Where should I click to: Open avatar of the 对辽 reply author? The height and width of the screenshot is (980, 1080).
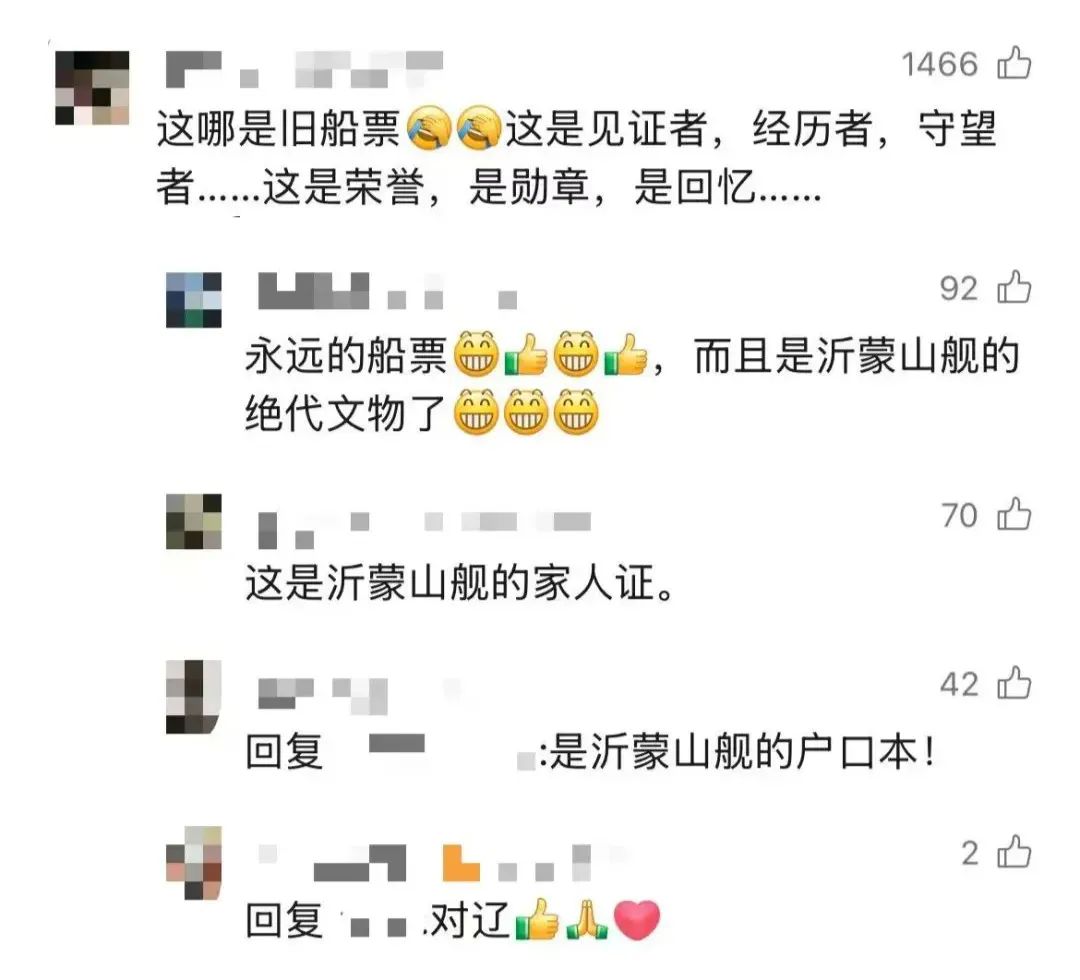194,863
